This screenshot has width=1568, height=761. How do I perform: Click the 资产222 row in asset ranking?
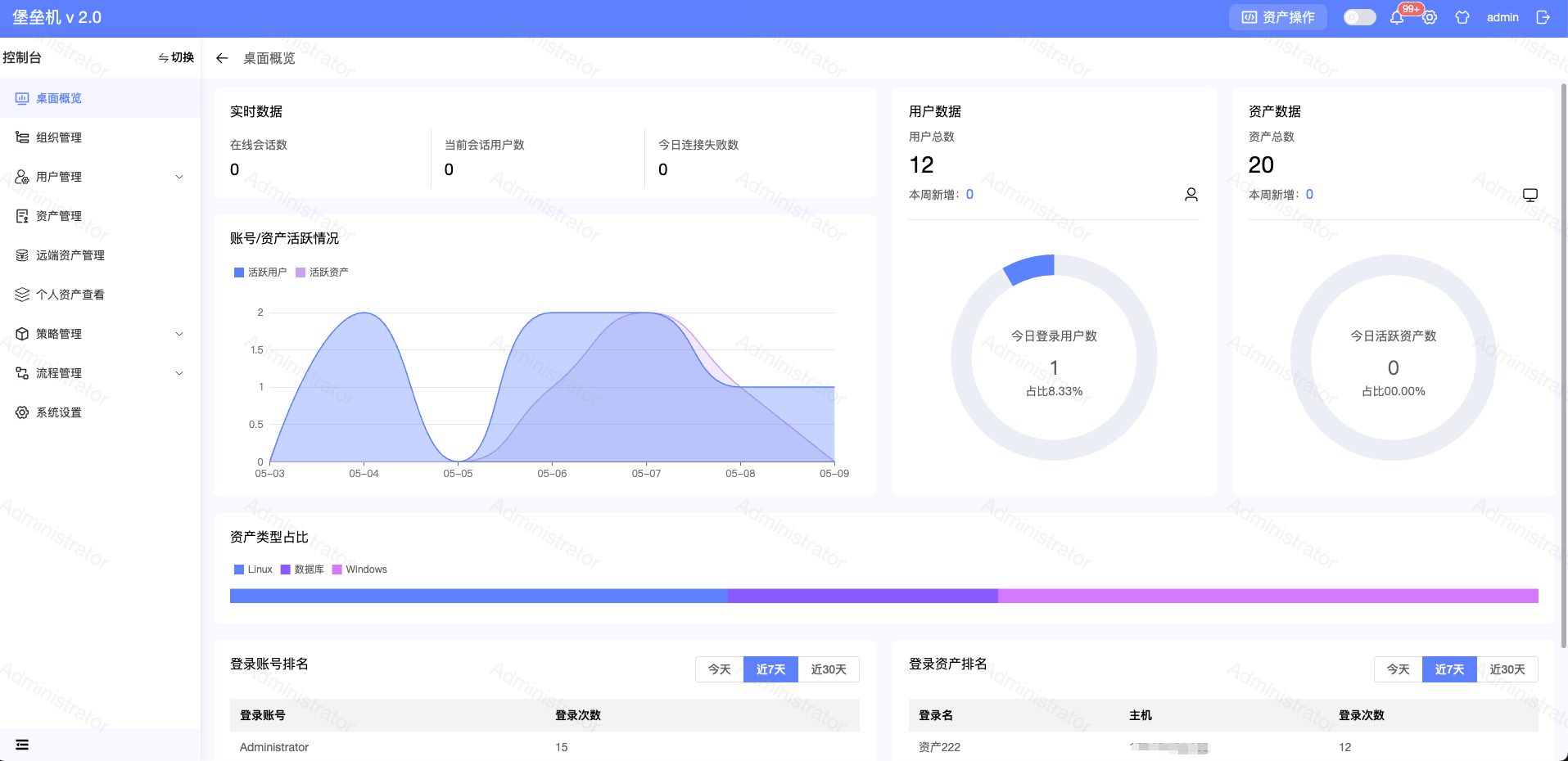(x=1223, y=747)
